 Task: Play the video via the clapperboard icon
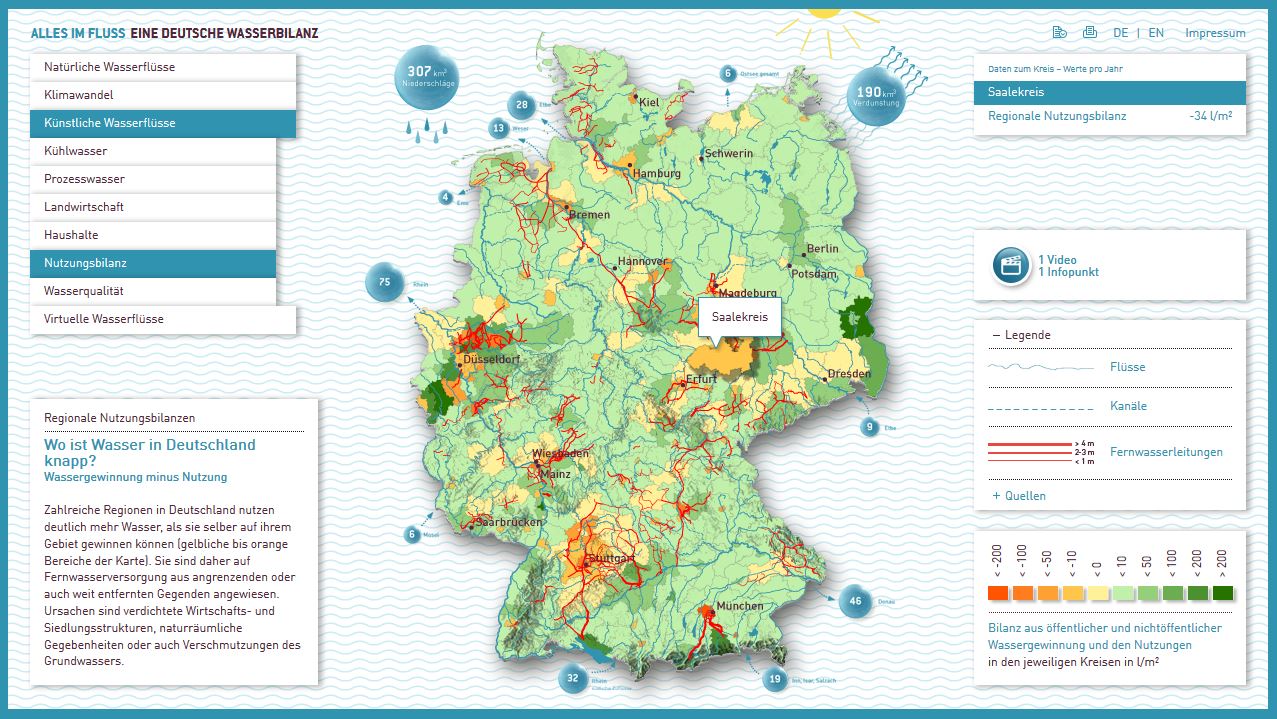click(1012, 266)
